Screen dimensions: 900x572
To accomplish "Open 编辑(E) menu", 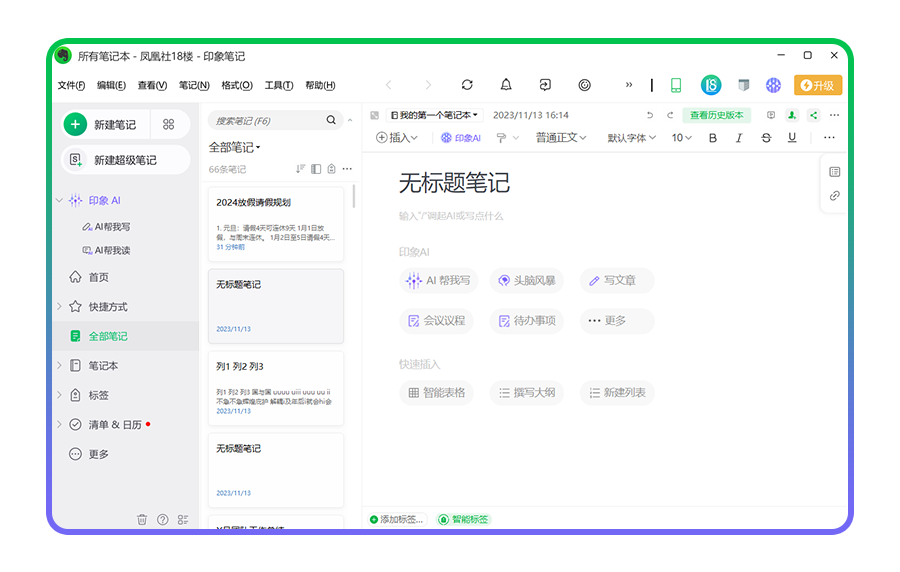I will (x=111, y=85).
